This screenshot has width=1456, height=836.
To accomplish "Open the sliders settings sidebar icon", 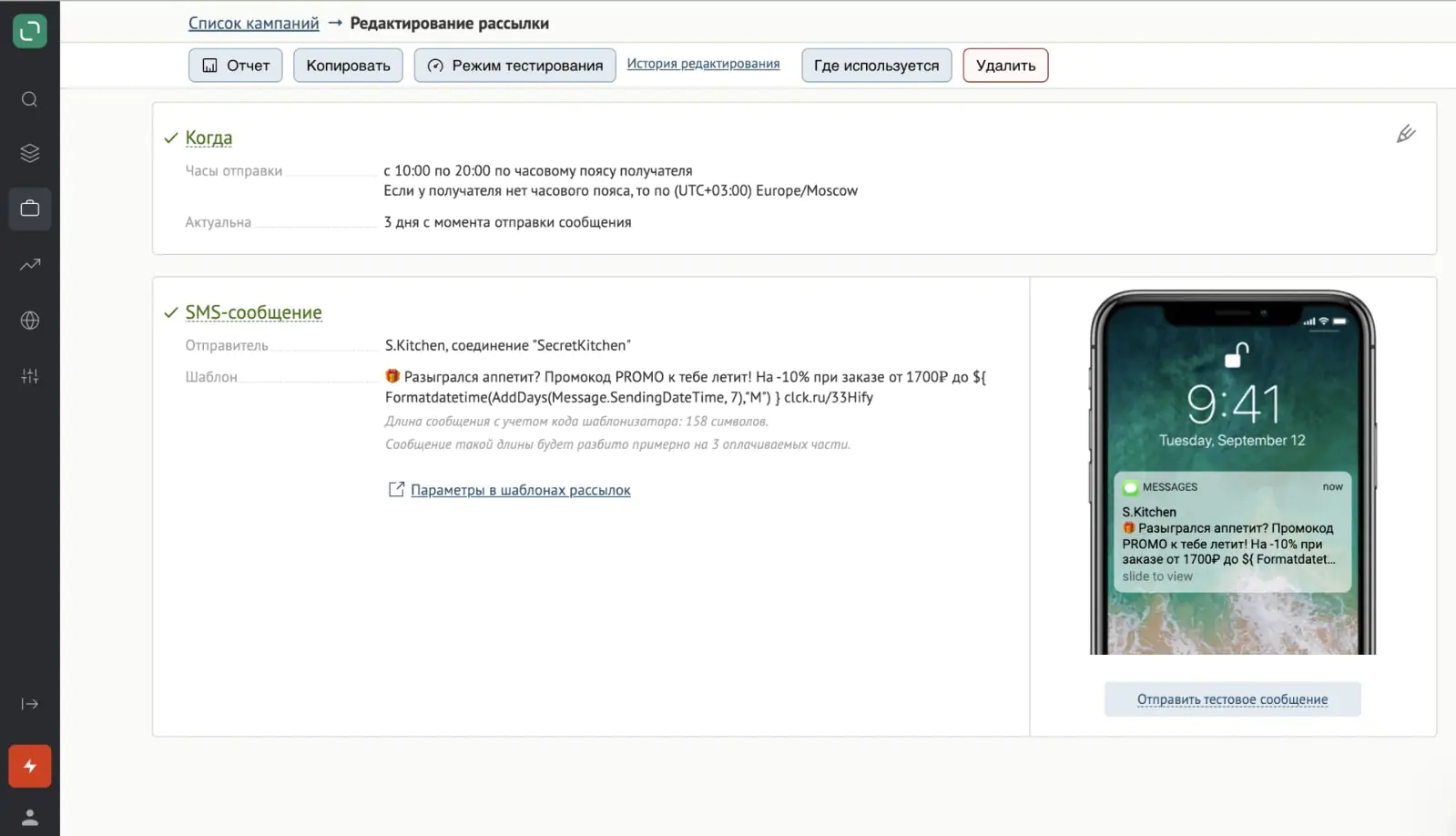I will [29, 376].
